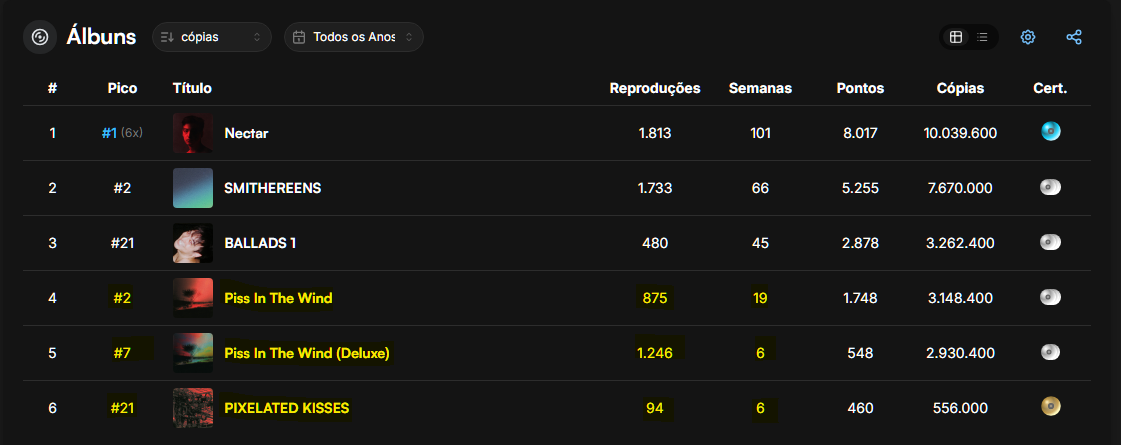Click the SMITHEREENS album cover thumbnail
Viewport: 1121px width, 445px height.
tap(193, 188)
